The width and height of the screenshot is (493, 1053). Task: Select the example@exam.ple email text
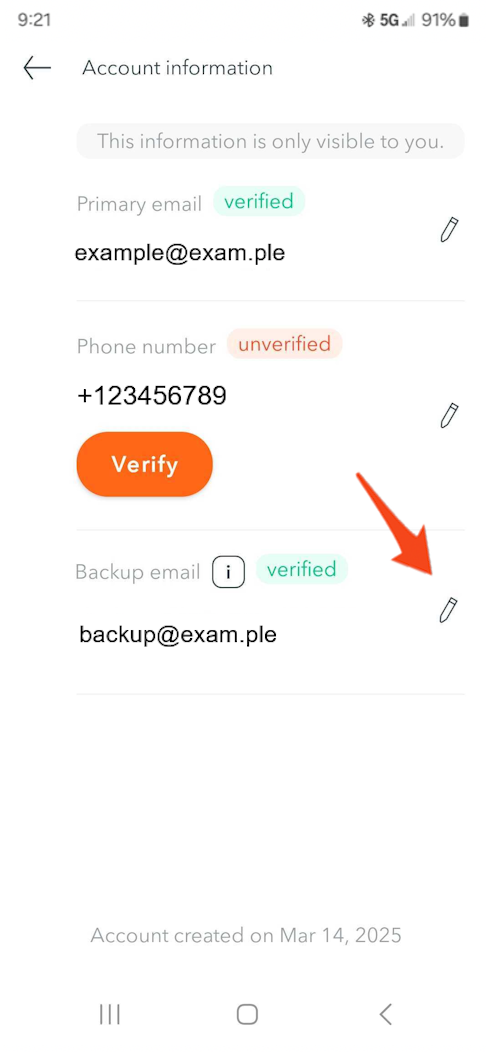pyautogui.click(x=179, y=253)
